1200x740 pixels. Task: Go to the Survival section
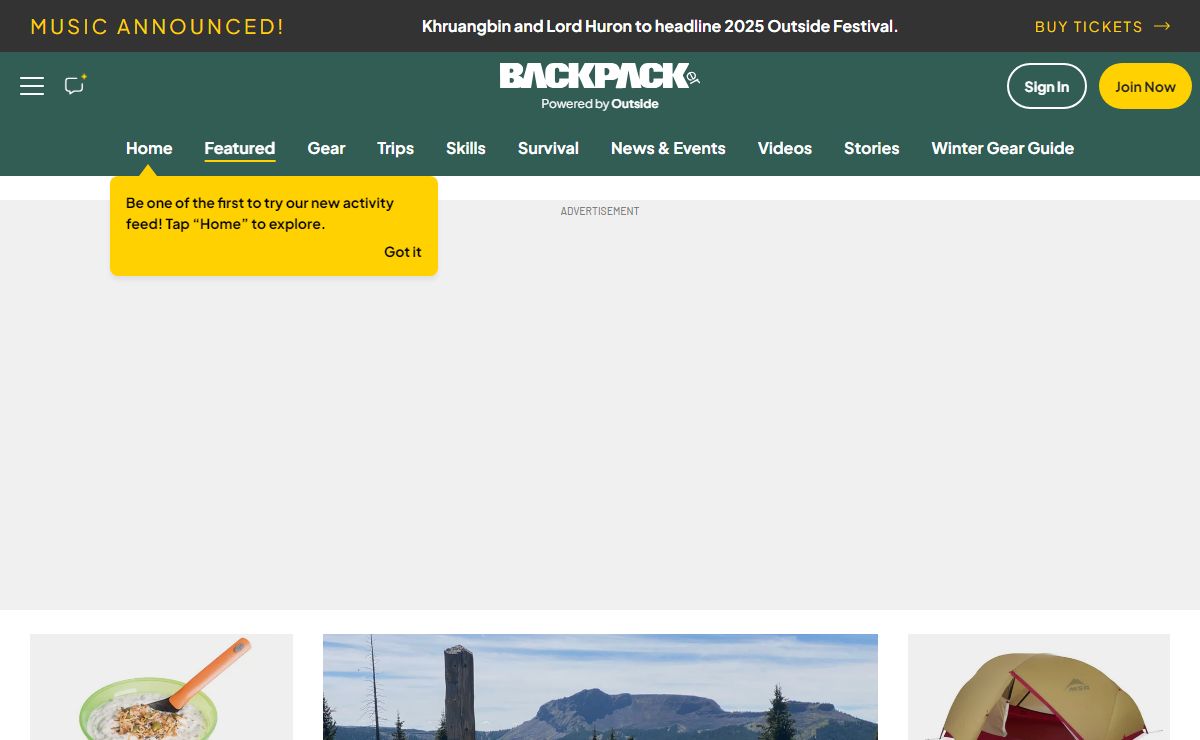pyautogui.click(x=548, y=148)
